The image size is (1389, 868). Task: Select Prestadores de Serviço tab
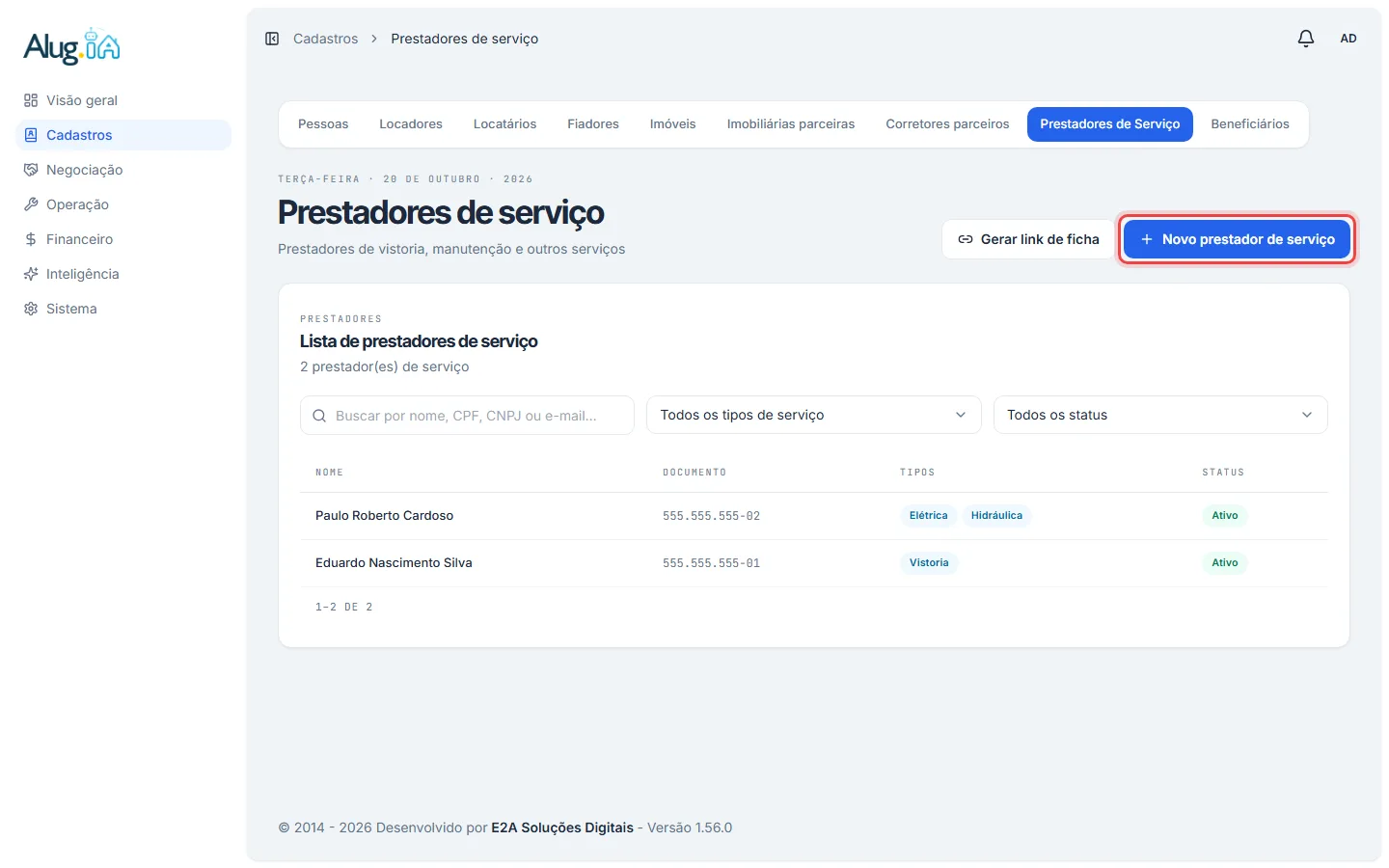(x=1110, y=124)
